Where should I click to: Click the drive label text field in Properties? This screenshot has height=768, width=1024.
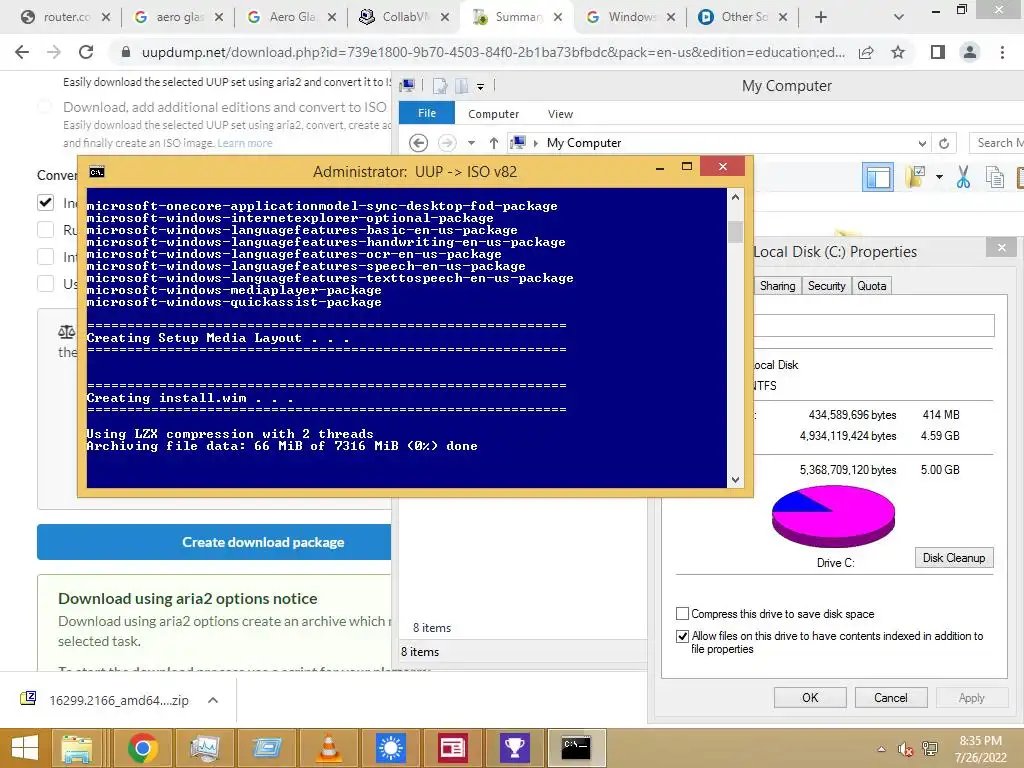pyautogui.click(x=873, y=325)
